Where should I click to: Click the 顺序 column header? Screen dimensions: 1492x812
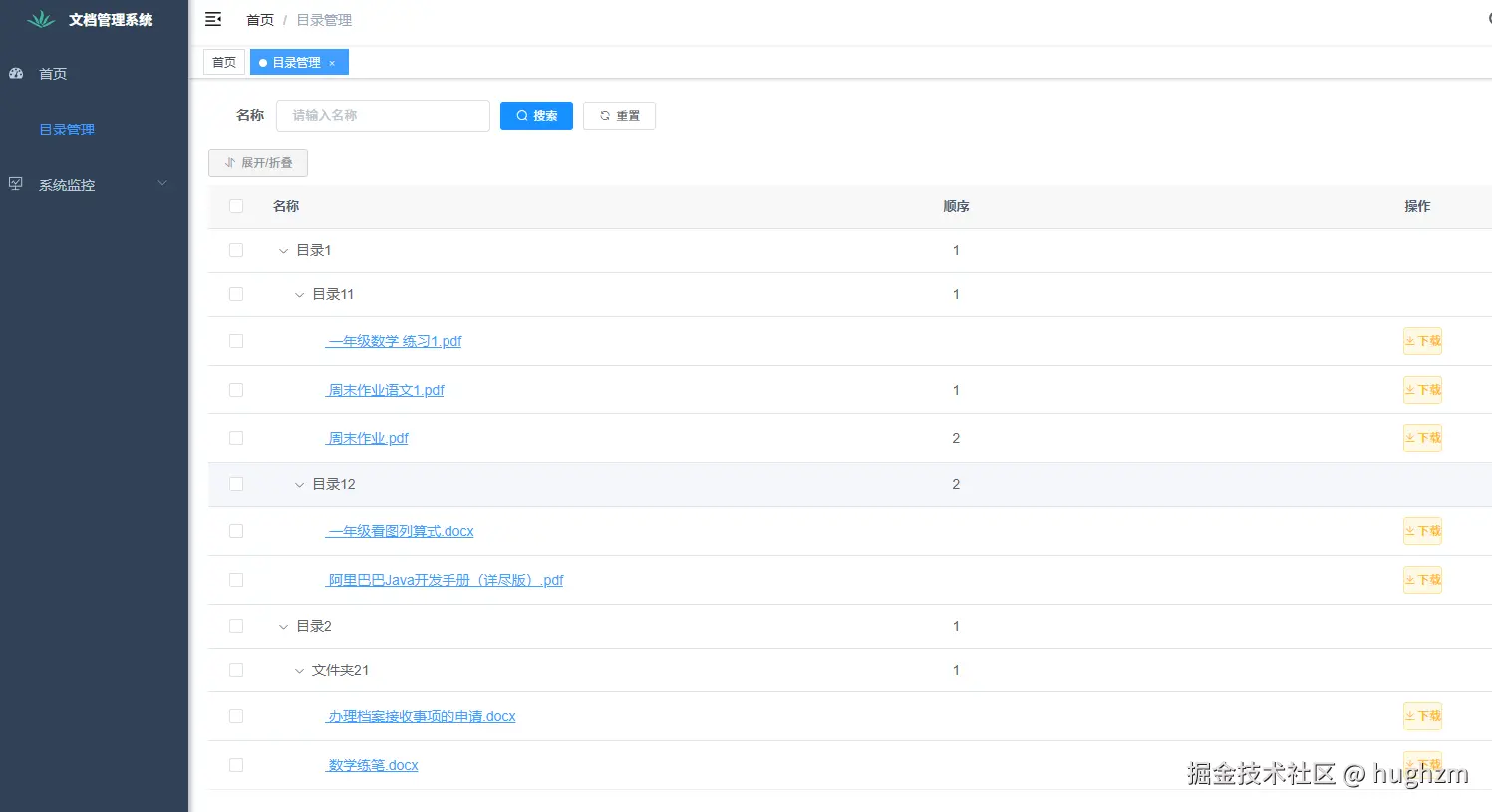coord(956,206)
